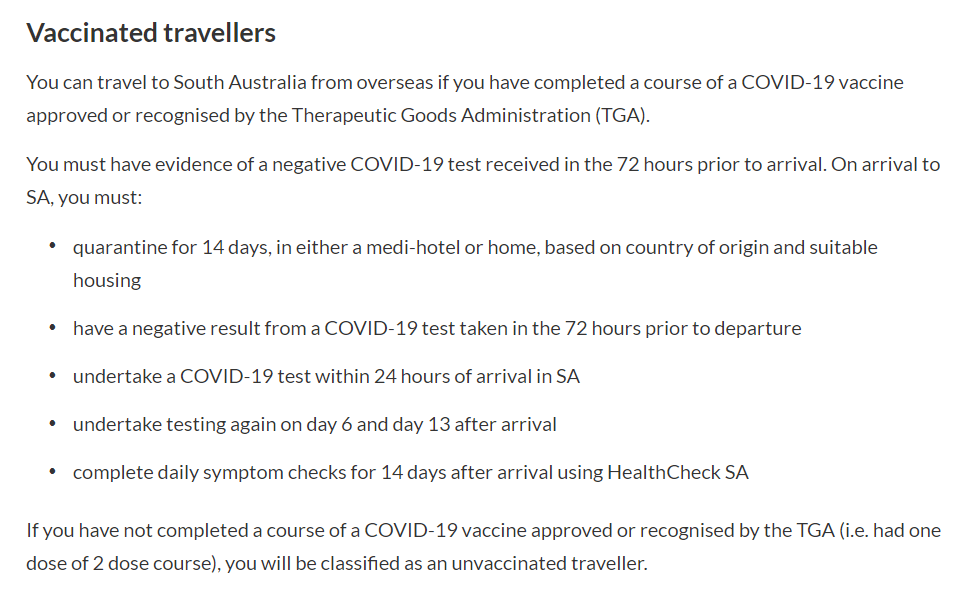This screenshot has width=974, height=597.
Task: Click 'unvaccinated traveller' text in the last line
Action: pyautogui.click(x=548, y=563)
